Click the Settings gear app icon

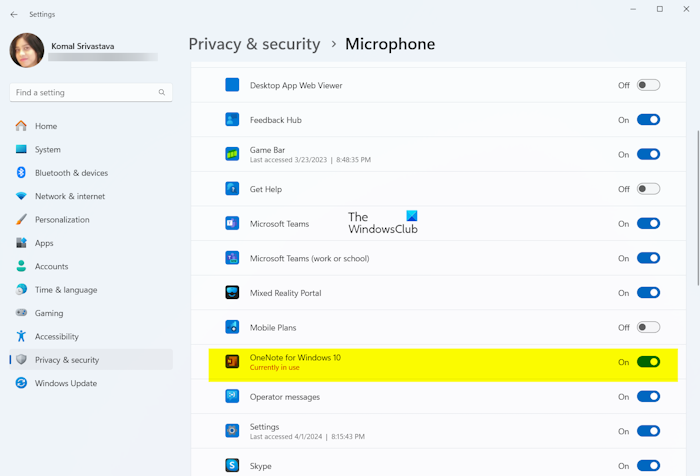coord(232,431)
